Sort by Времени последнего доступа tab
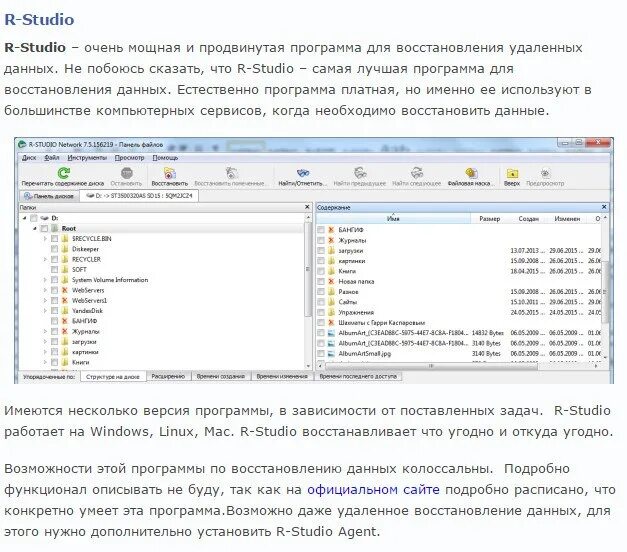The height and width of the screenshot is (552, 627). pos(358,376)
